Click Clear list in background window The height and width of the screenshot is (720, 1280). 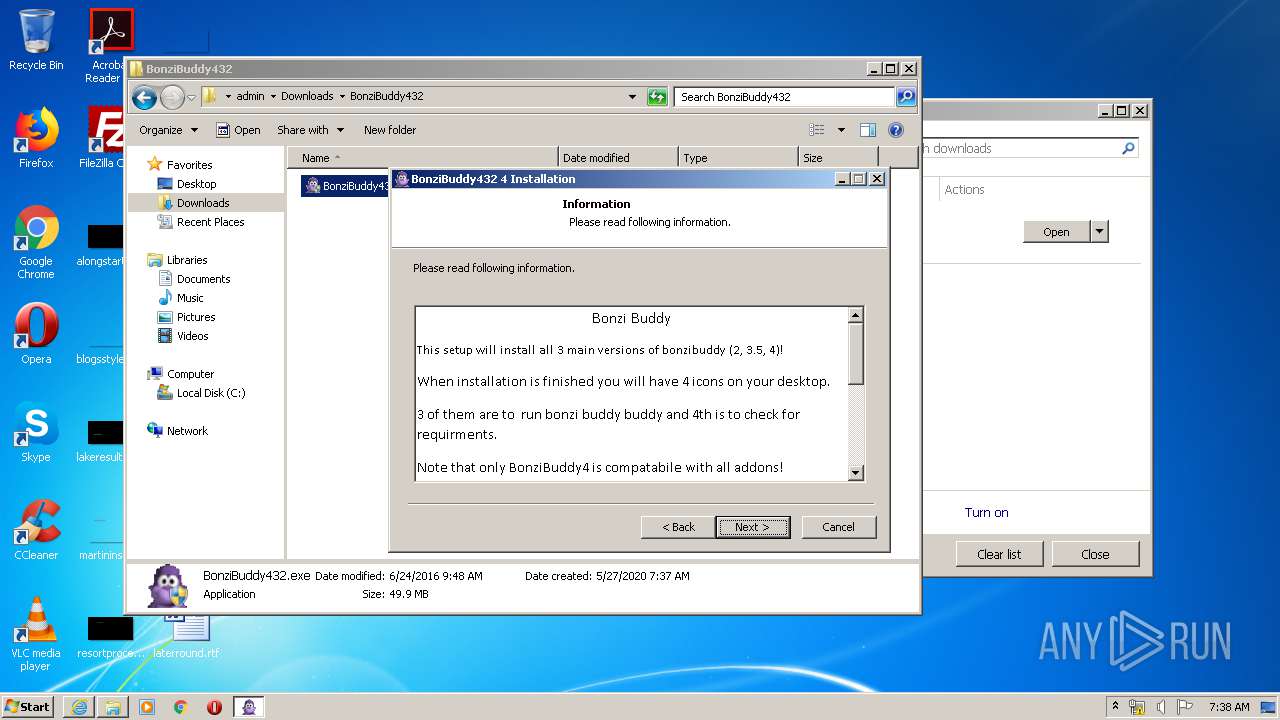999,554
